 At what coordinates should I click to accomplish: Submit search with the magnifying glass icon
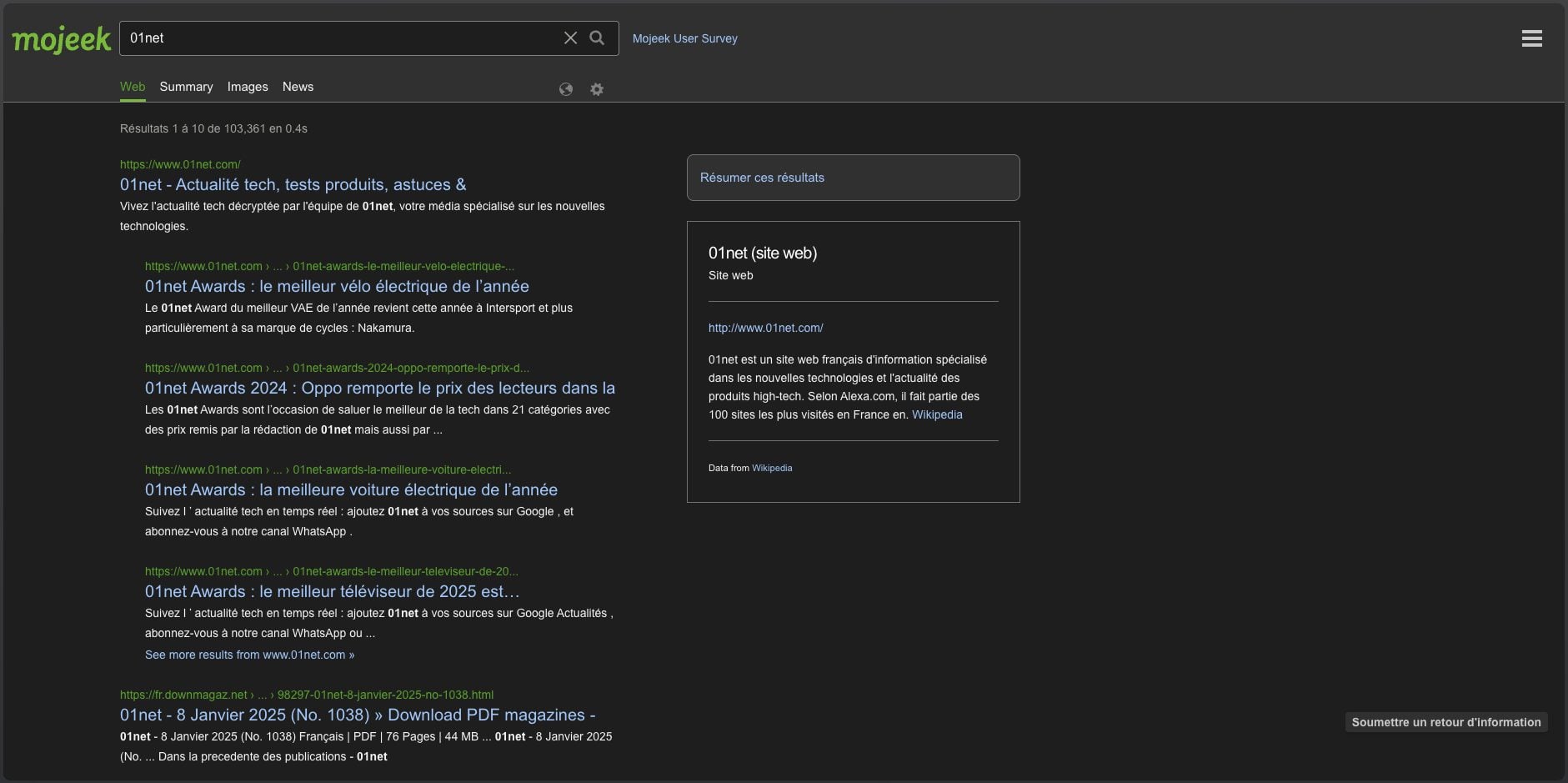tap(597, 38)
